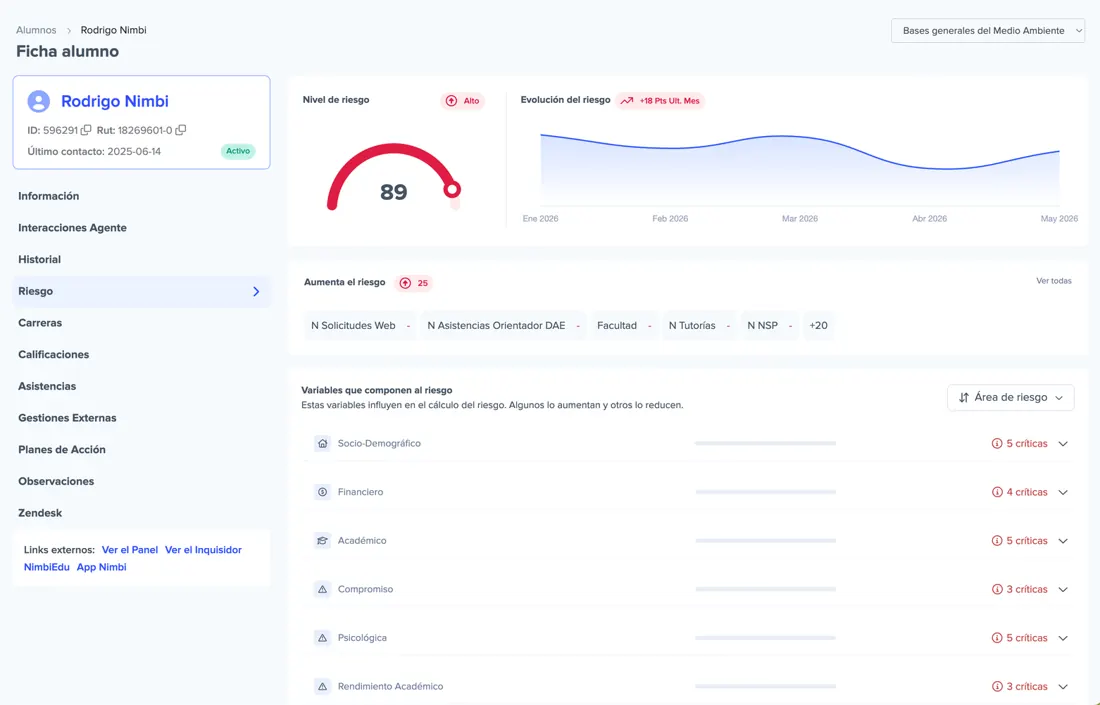The width and height of the screenshot is (1100, 705).
Task: Open the Área de riesgo sort dropdown
Action: tap(1011, 397)
